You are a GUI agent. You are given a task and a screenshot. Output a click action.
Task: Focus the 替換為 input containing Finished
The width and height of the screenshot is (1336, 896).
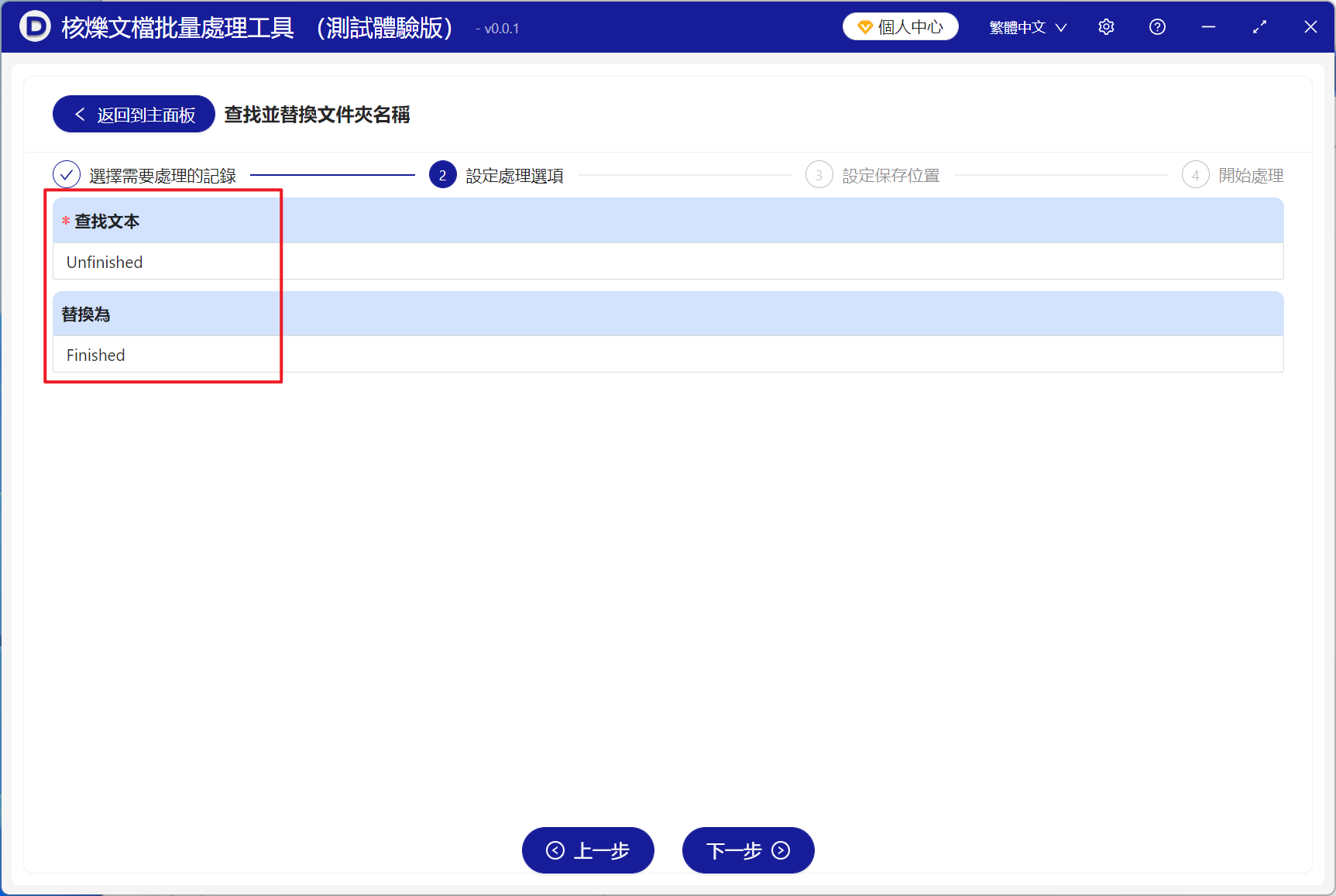click(x=668, y=355)
